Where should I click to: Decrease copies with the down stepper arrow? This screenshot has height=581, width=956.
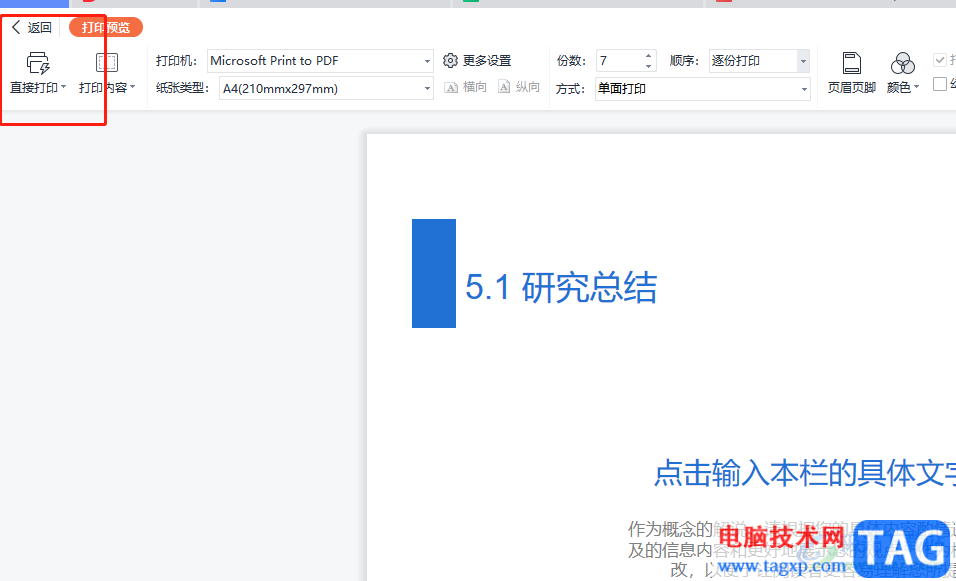click(x=648, y=66)
